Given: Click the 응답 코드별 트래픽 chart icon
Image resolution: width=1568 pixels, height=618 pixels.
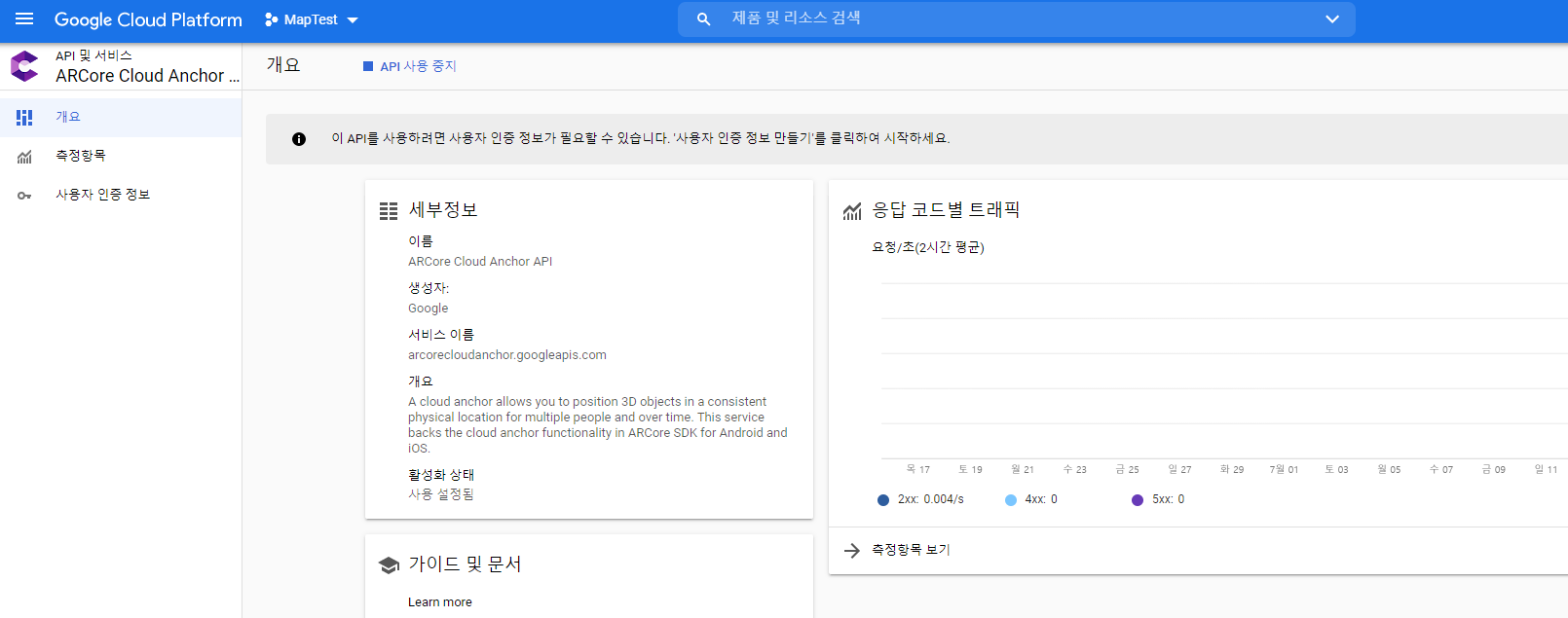Looking at the screenshot, I should (852, 211).
